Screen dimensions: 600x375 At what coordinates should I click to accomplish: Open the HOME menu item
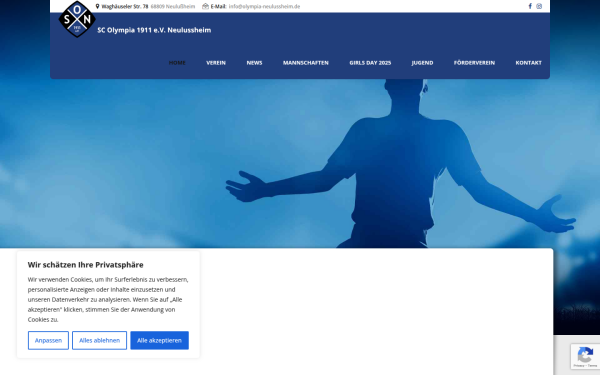(x=177, y=63)
